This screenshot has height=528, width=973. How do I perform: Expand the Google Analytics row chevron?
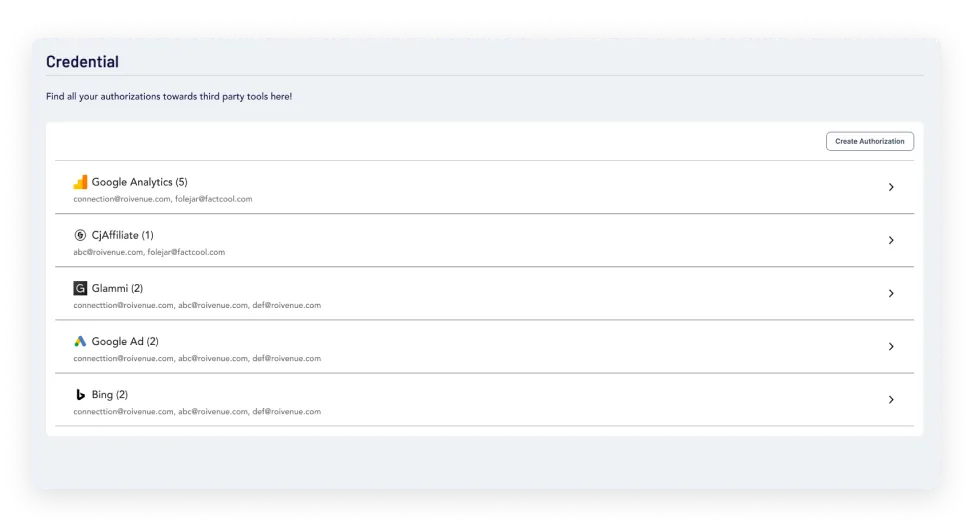[891, 187]
